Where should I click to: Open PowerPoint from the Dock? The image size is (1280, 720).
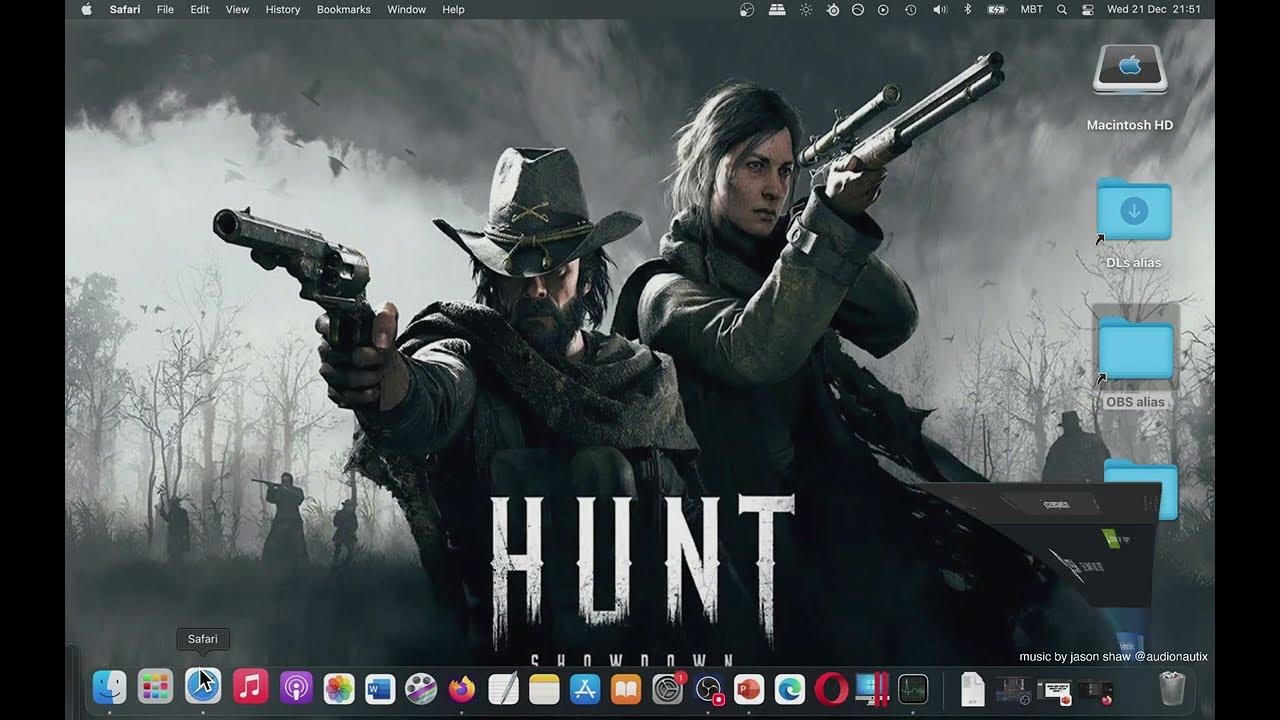click(x=748, y=688)
